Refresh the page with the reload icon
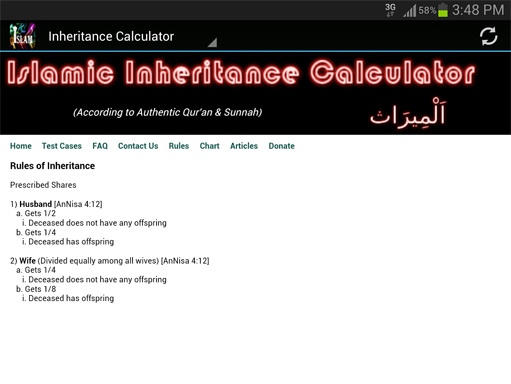511x384 pixels. 488,36
